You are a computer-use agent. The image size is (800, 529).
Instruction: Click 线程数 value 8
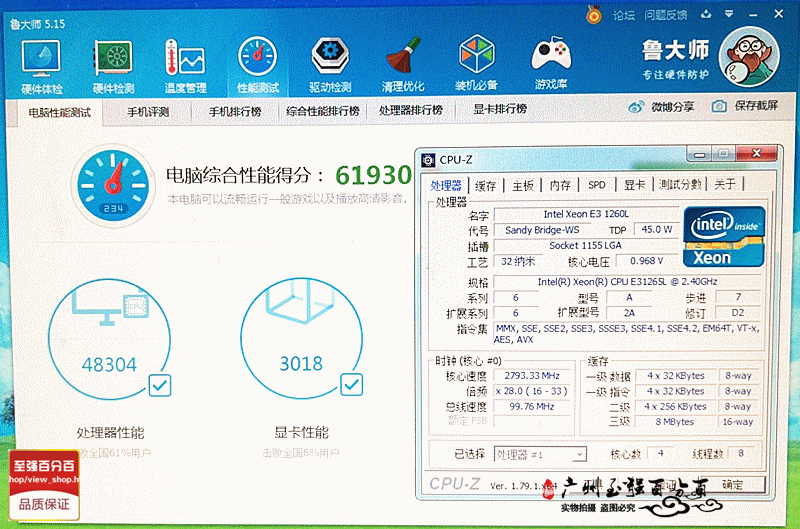click(741, 453)
